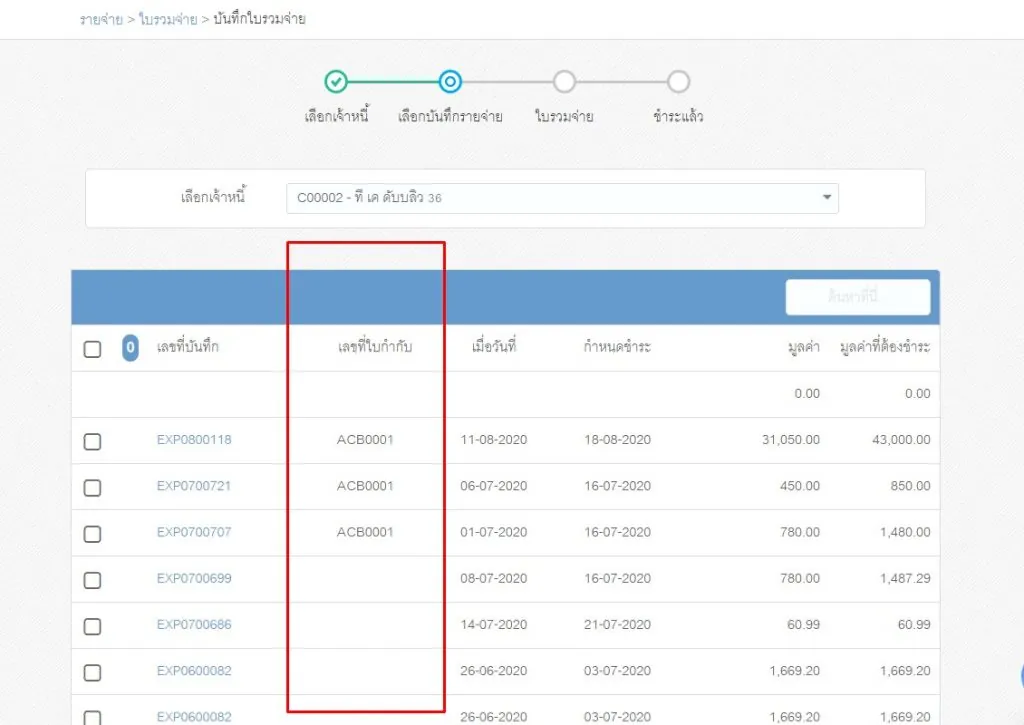
Task: Click the 'ชำระแล้ว' step circle
Action: pos(678,82)
